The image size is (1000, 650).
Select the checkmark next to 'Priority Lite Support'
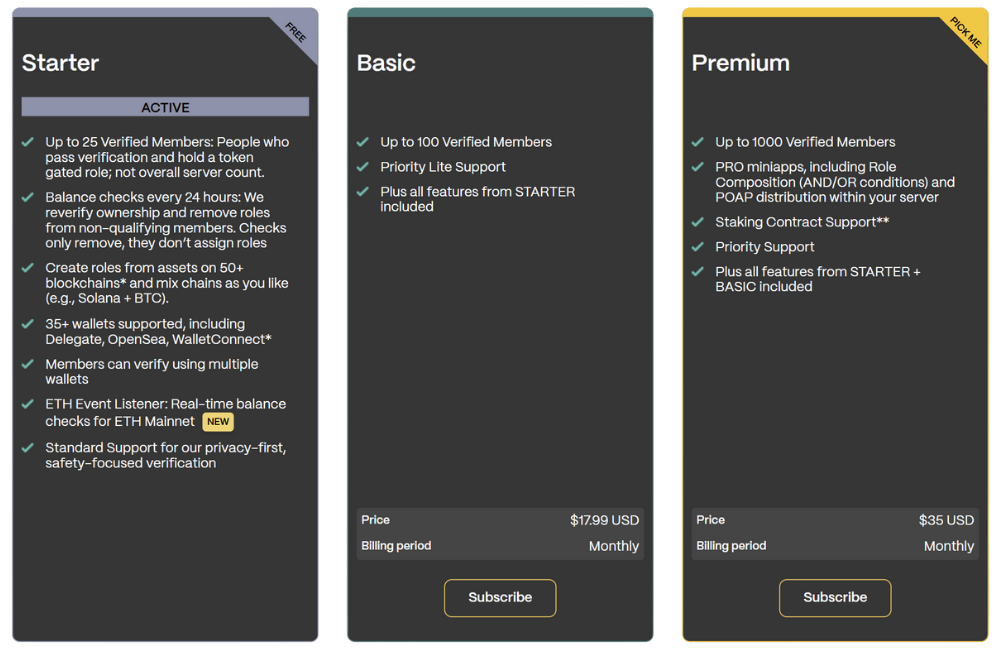[x=363, y=167]
